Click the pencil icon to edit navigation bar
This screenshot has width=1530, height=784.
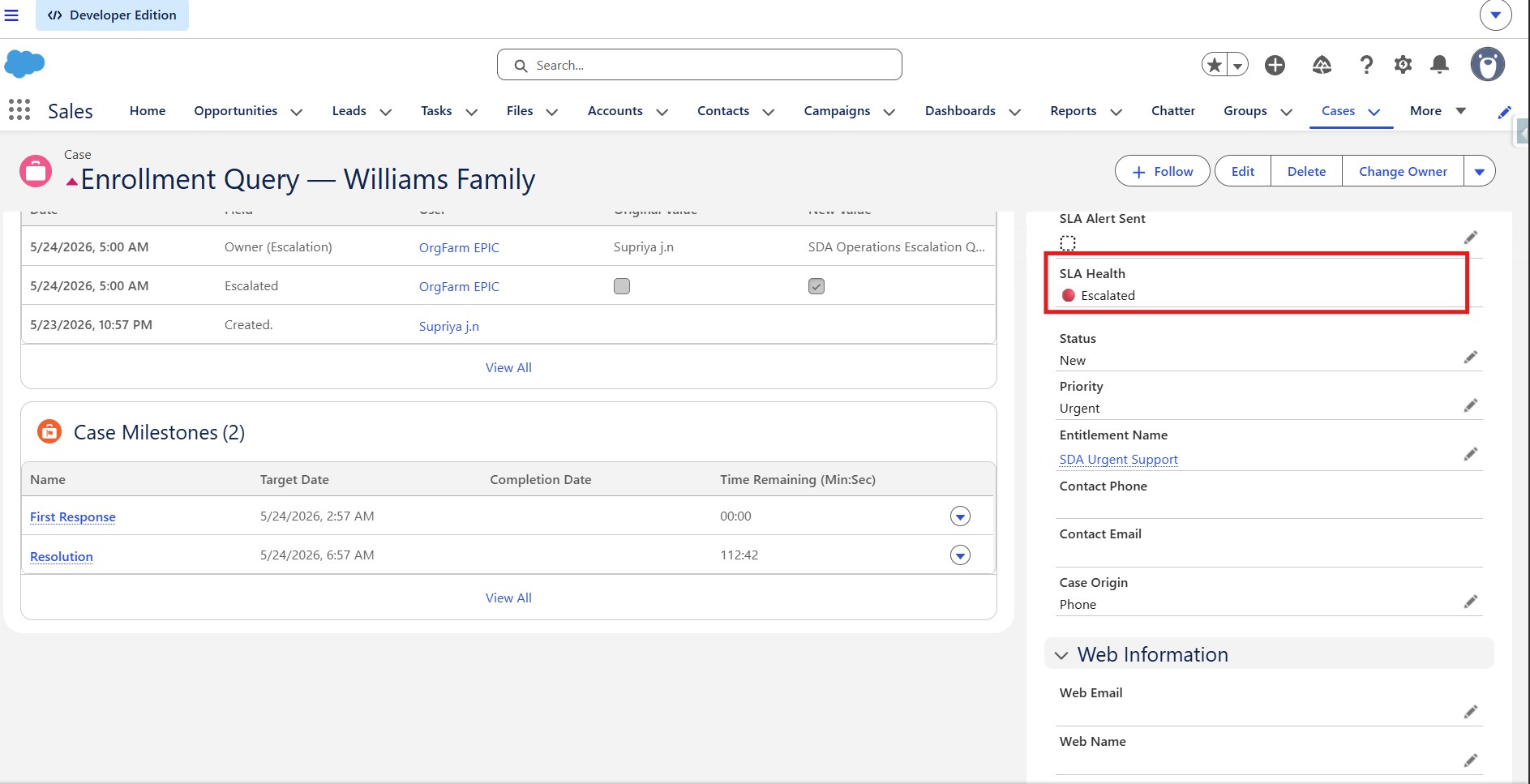point(1504,112)
